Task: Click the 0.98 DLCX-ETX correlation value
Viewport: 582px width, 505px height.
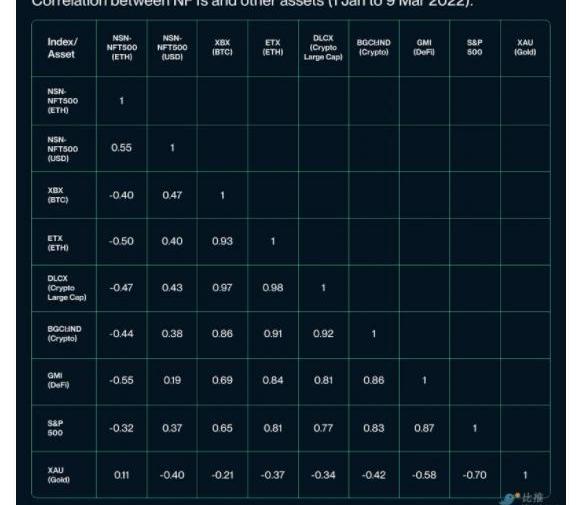Action: tap(273, 288)
